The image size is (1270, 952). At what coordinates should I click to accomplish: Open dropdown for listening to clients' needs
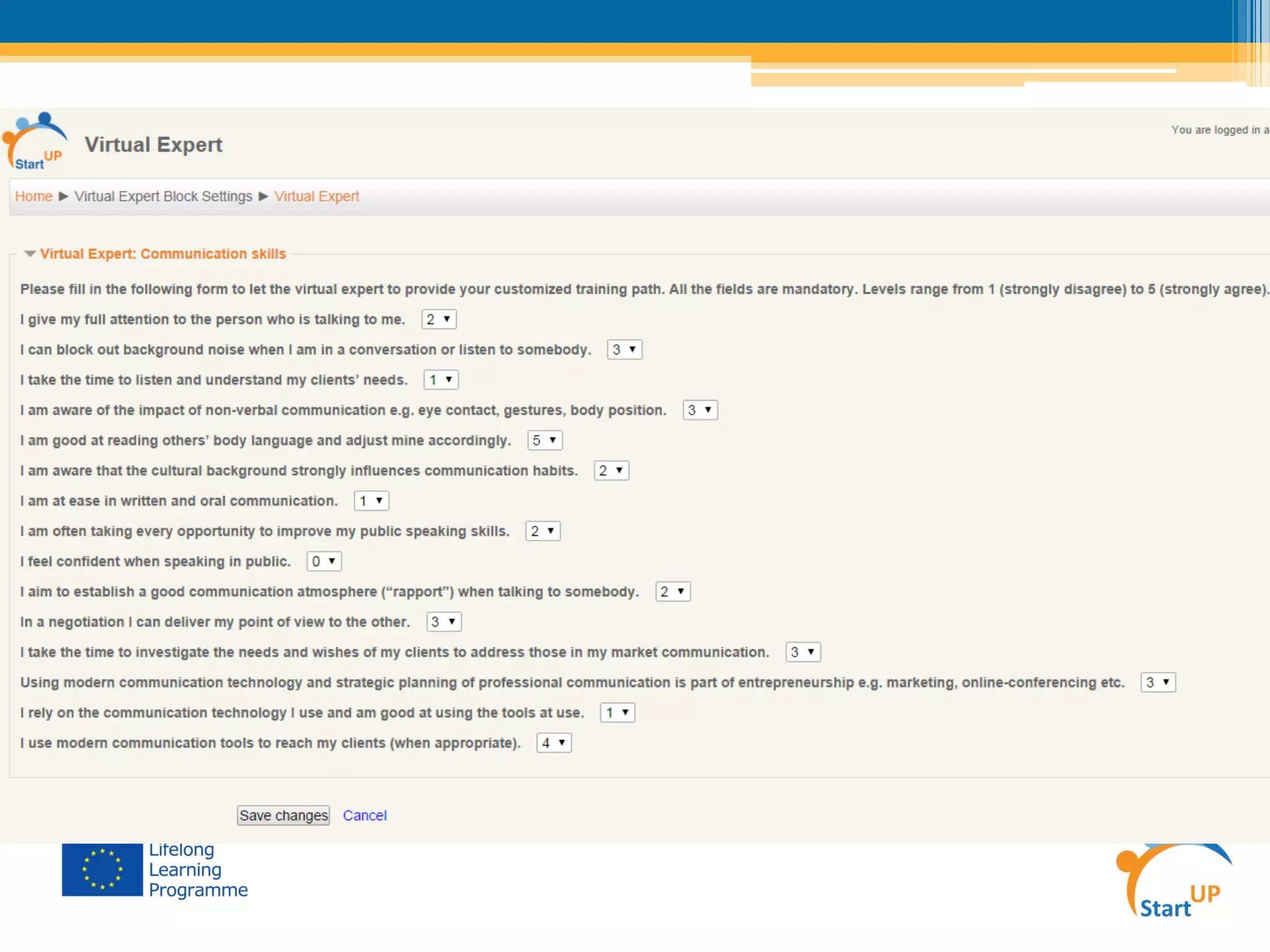click(x=440, y=380)
